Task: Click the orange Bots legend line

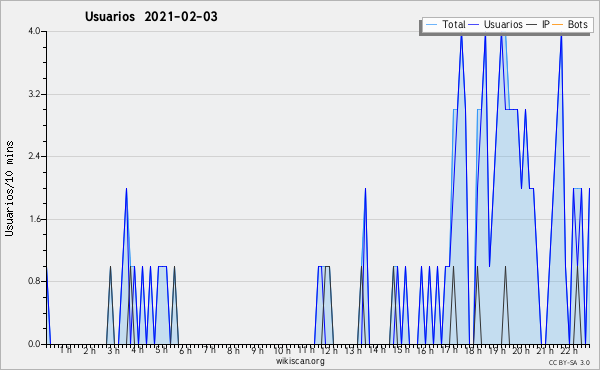Action: 558,25
